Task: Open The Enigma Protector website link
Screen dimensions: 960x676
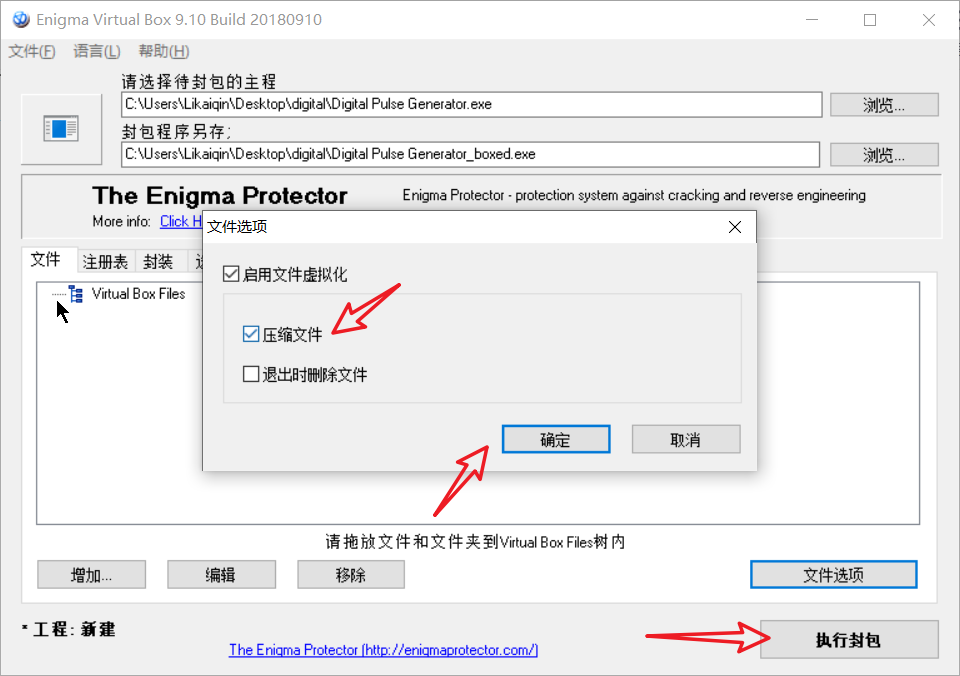Action: coord(383,650)
